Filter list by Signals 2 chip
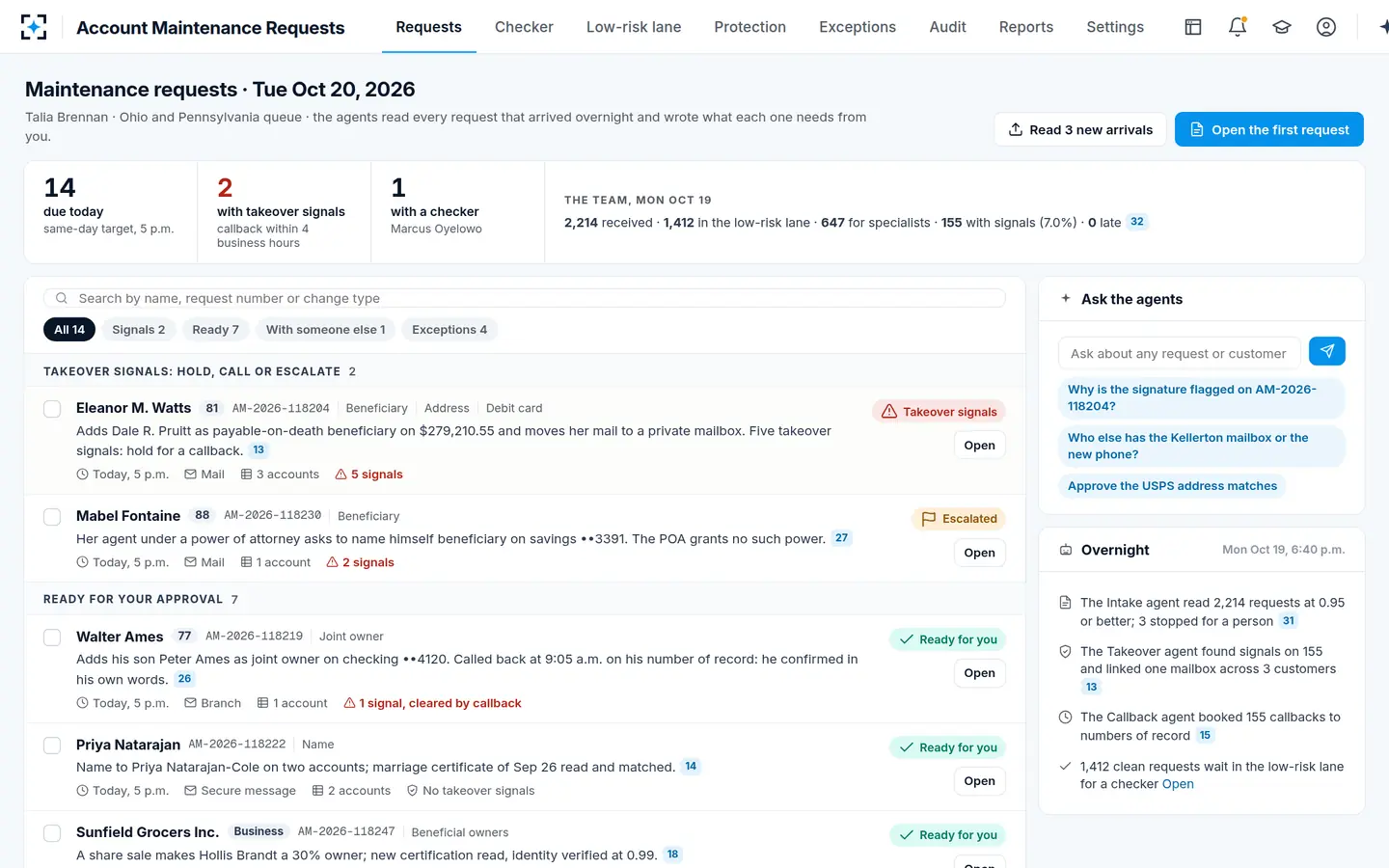The image size is (1389, 868). point(138,330)
